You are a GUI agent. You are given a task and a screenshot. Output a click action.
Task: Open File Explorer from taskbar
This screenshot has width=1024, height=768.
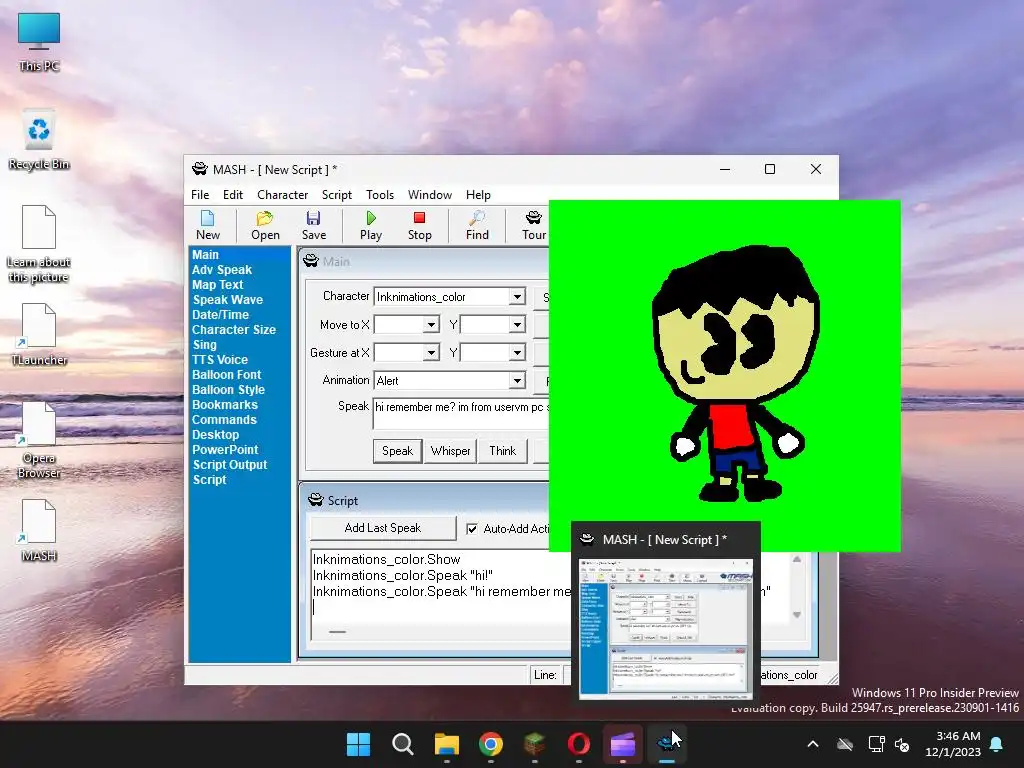pyautogui.click(x=447, y=744)
